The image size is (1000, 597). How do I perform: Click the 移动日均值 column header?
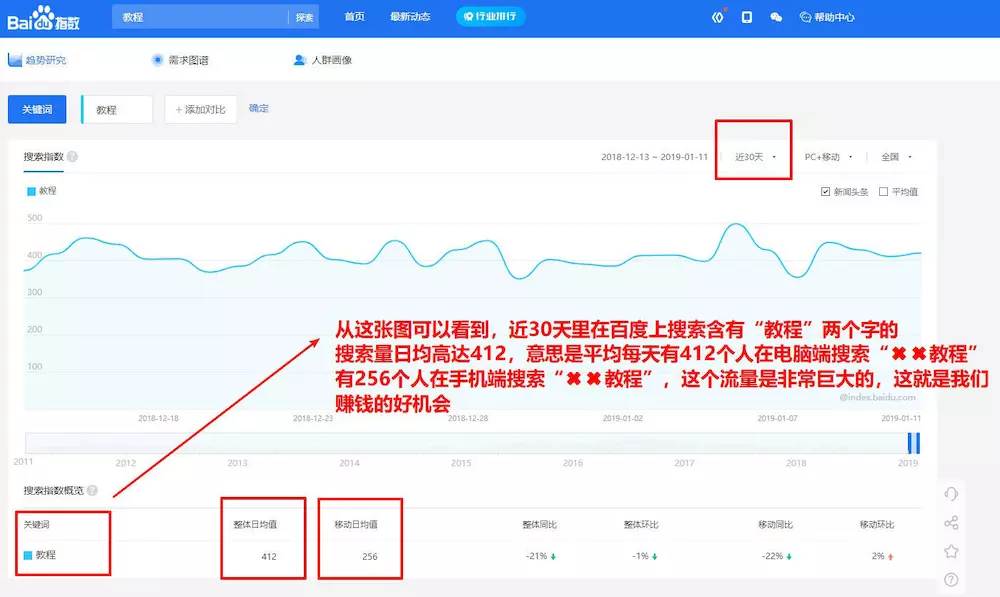356,524
